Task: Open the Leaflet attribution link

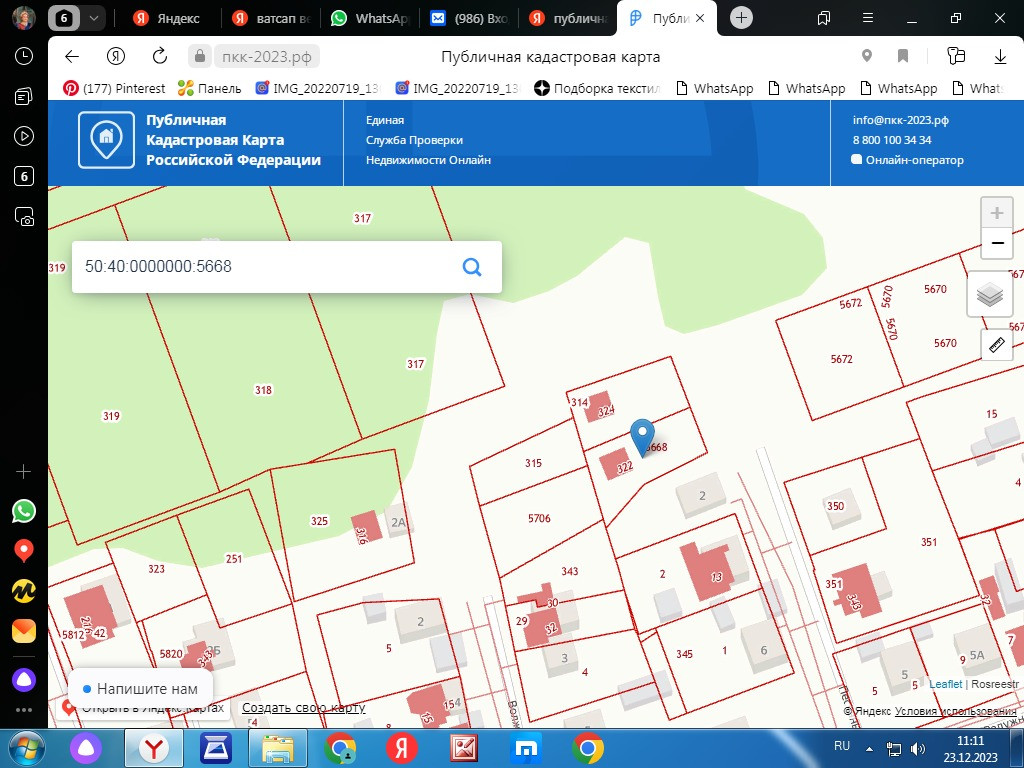Action: pos(946,684)
